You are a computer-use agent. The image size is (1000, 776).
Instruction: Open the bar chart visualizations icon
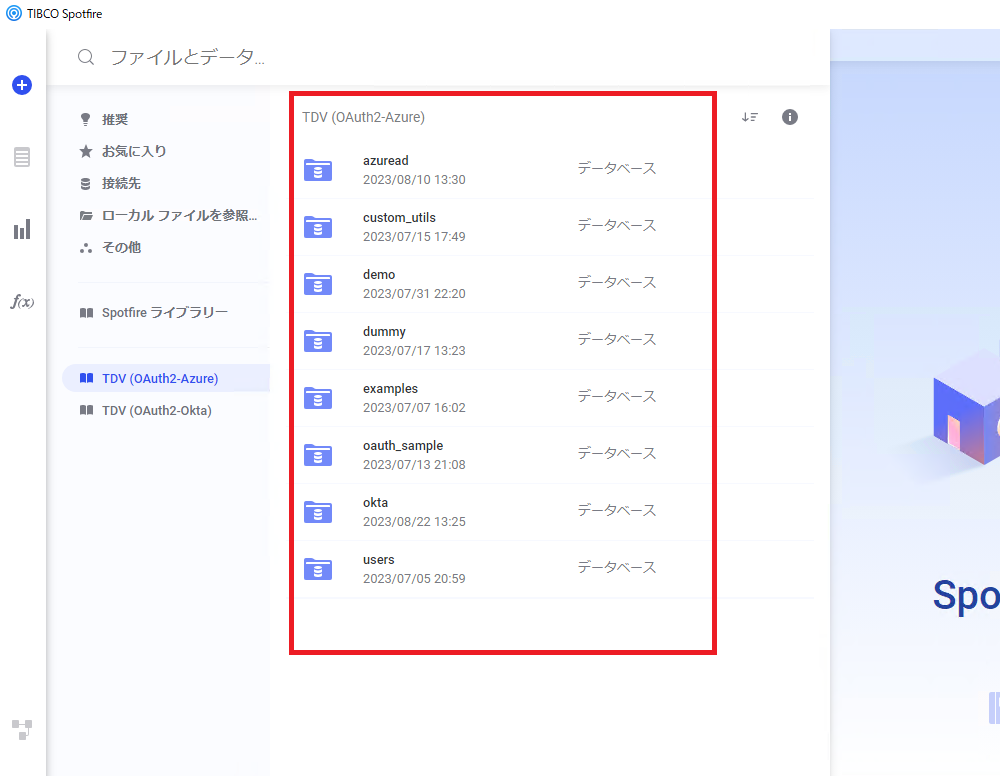point(22,230)
